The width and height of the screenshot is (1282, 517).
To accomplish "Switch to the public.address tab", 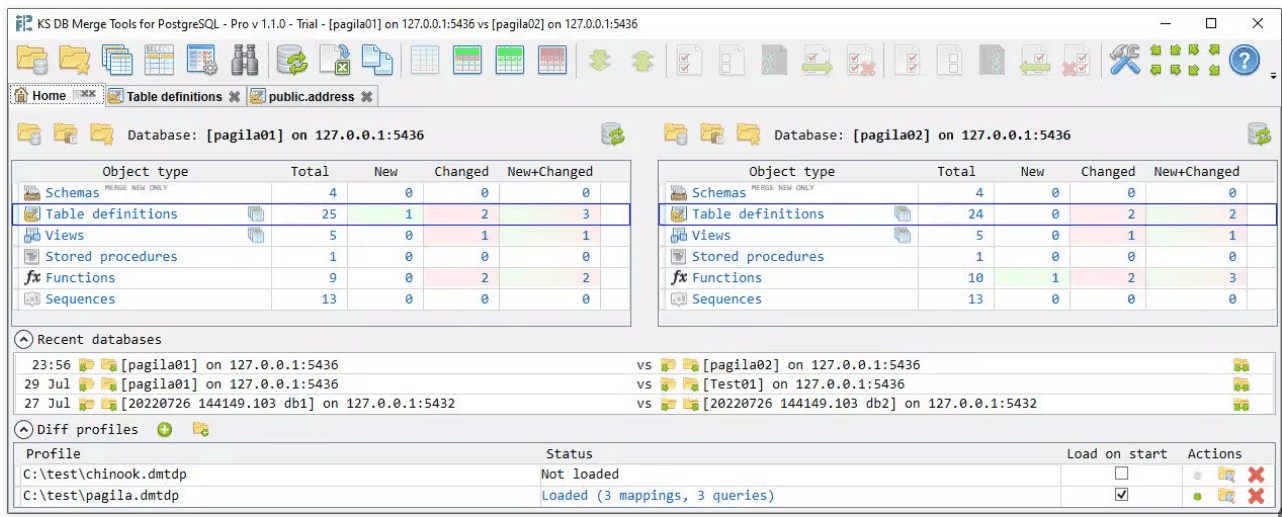I will pyautogui.click(x=311, y=96).
